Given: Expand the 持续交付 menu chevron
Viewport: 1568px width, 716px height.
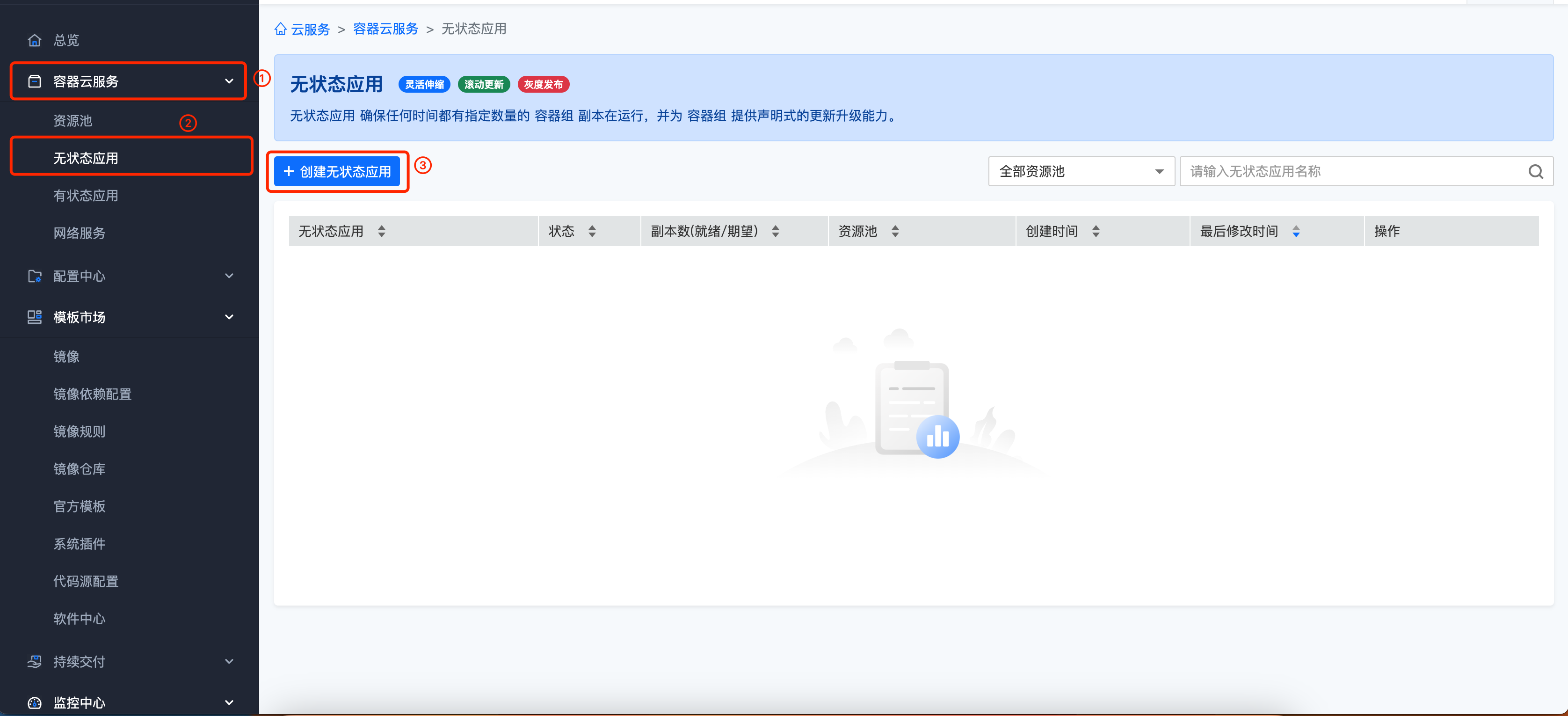Looking at the screenshot, I should click(x=230, y=661).
